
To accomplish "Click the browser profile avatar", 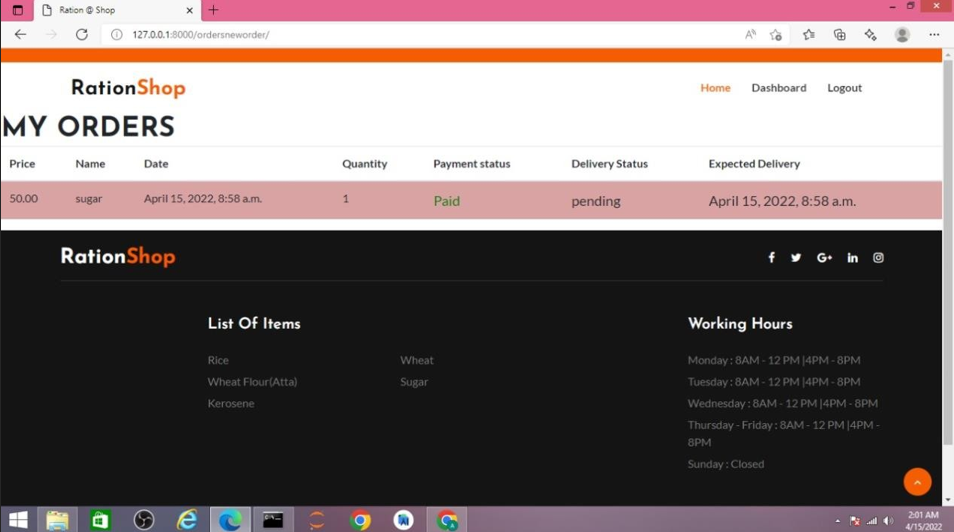I will [x=902, y=34].
